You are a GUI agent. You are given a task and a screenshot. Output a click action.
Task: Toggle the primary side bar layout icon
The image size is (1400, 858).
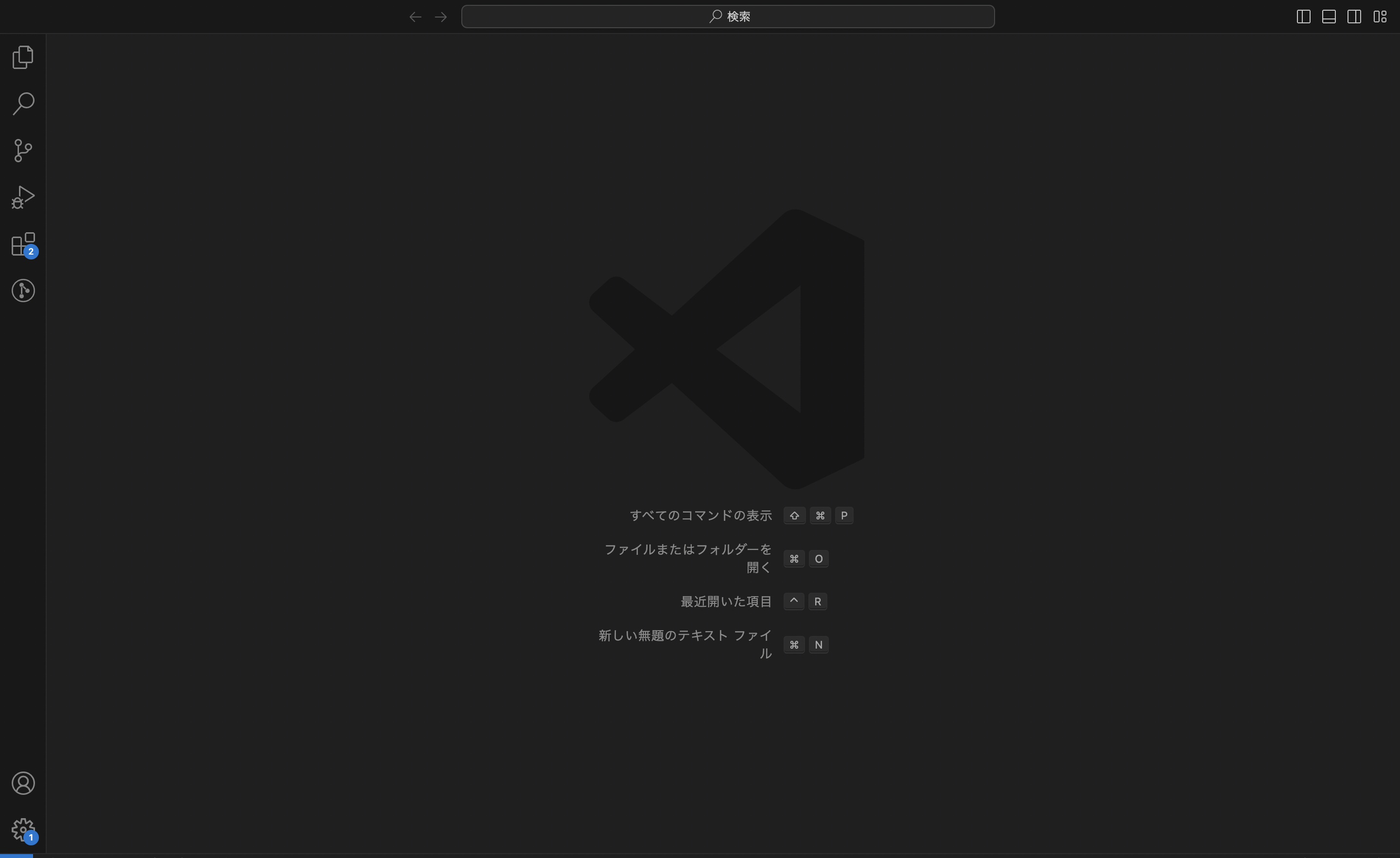tap(1303, 17)
